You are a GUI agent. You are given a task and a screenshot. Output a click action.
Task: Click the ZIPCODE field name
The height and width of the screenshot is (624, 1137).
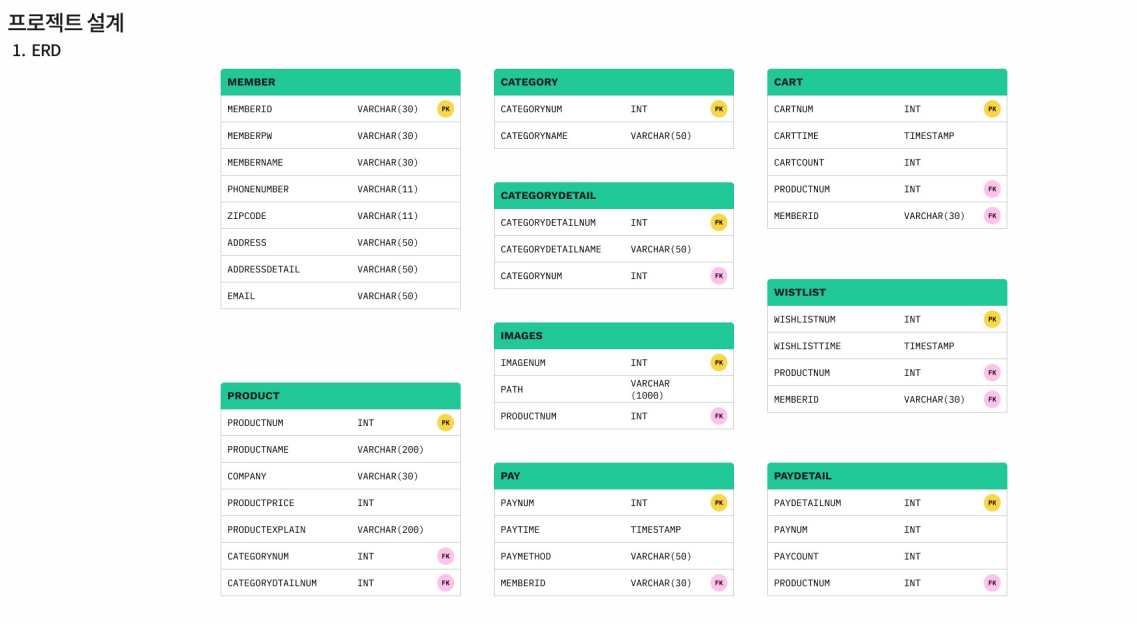click(247, 216)
